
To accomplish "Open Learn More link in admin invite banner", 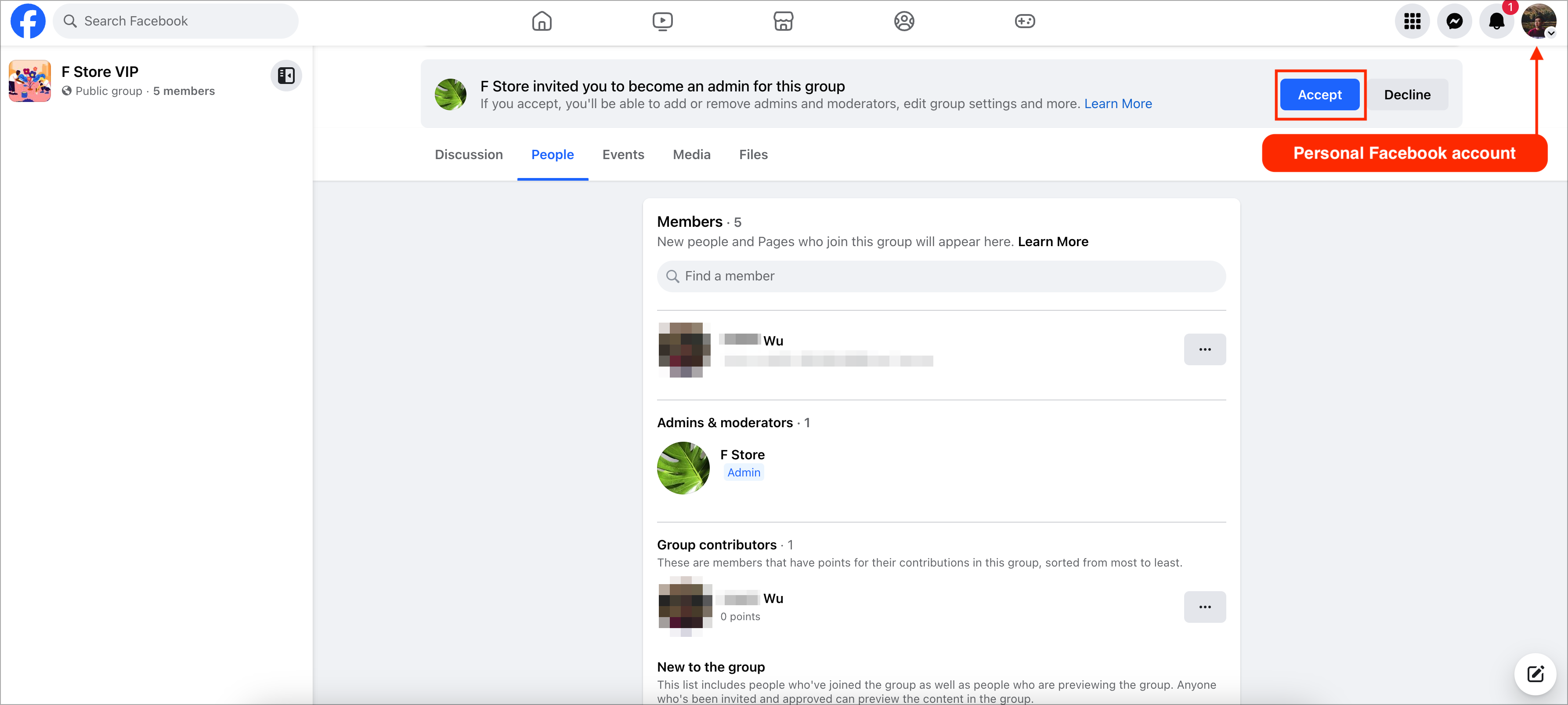I will (1117, 104).
